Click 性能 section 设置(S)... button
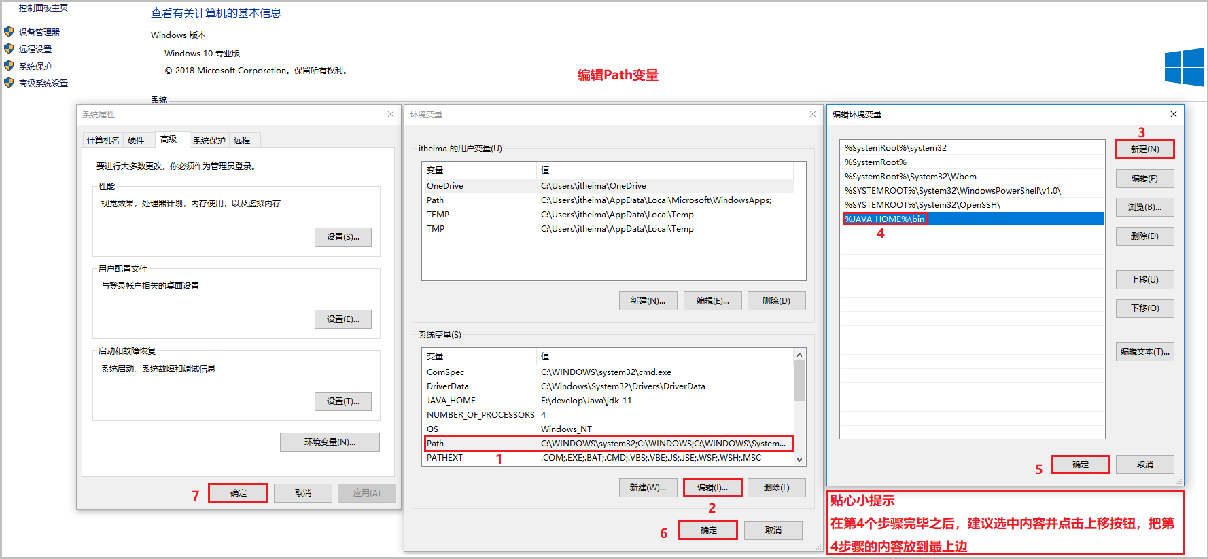Screen dimensions: 1208x559 pos(343,237)
